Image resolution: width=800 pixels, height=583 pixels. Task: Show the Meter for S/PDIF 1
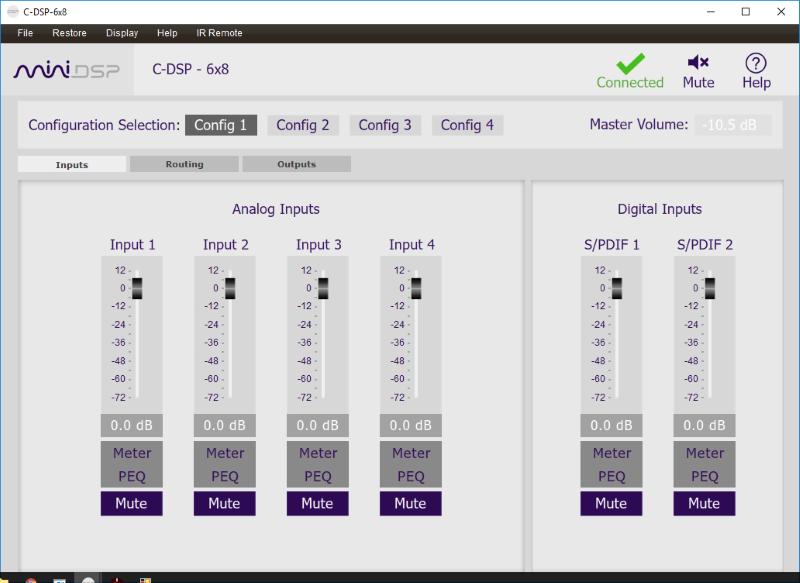point(611,453)
